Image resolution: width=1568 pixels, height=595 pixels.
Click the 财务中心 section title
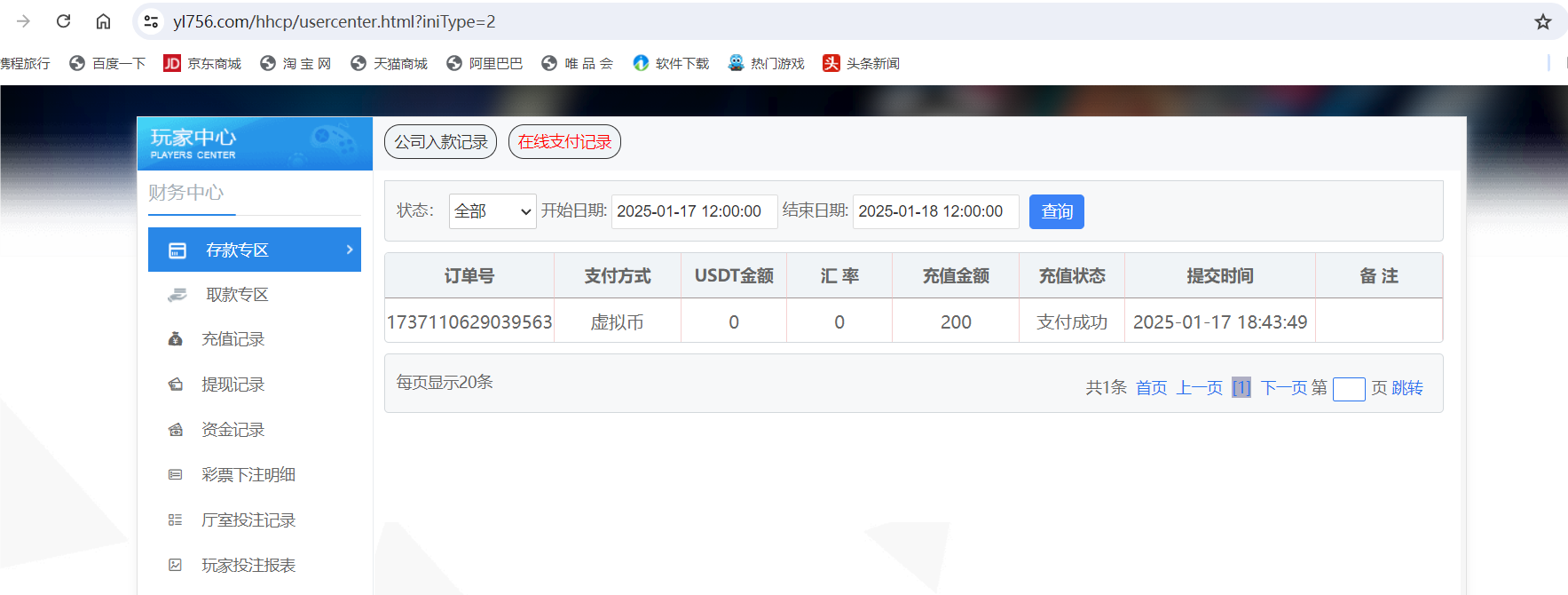click(x=186, y=193)
